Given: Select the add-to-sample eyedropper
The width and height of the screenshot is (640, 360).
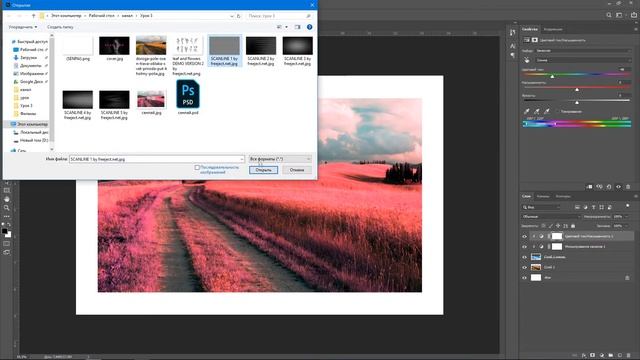Looking at the screenshot, I should [x=537, y=111].
